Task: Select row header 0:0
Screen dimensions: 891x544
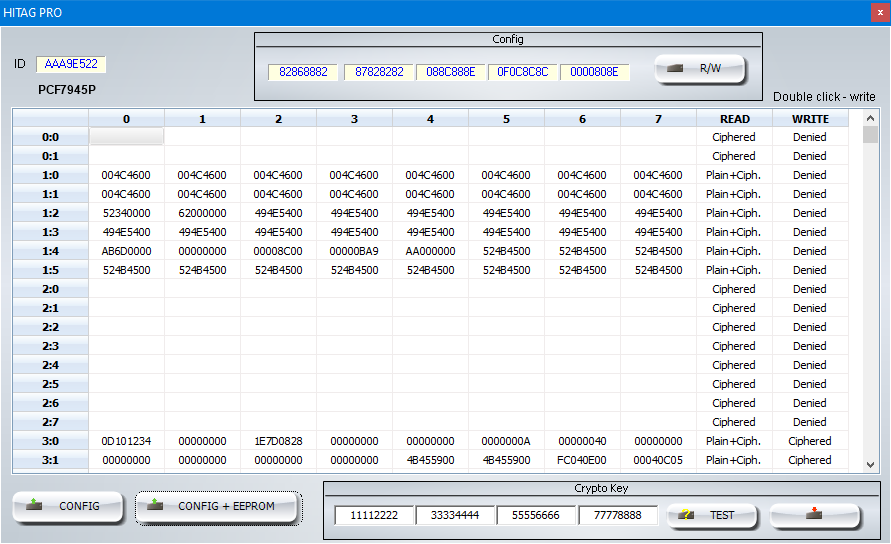Action: tap(51, 137)
